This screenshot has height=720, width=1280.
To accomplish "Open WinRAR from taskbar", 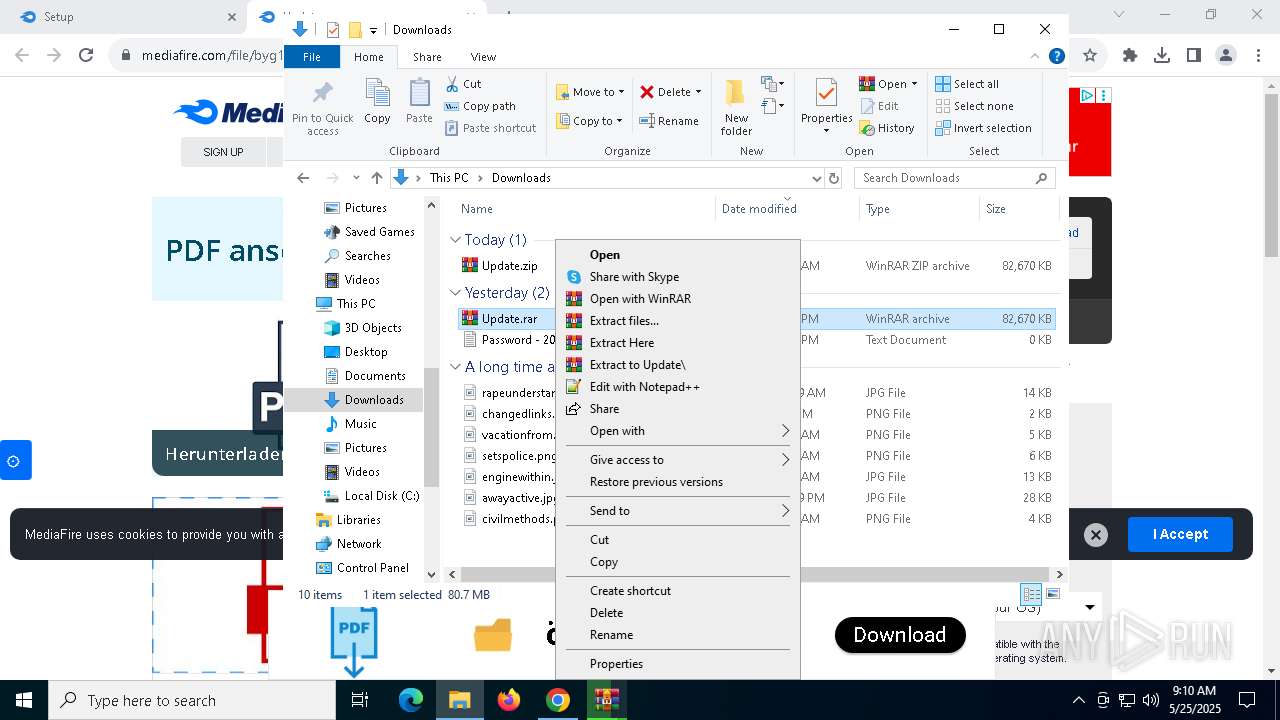I will (606, 700).
